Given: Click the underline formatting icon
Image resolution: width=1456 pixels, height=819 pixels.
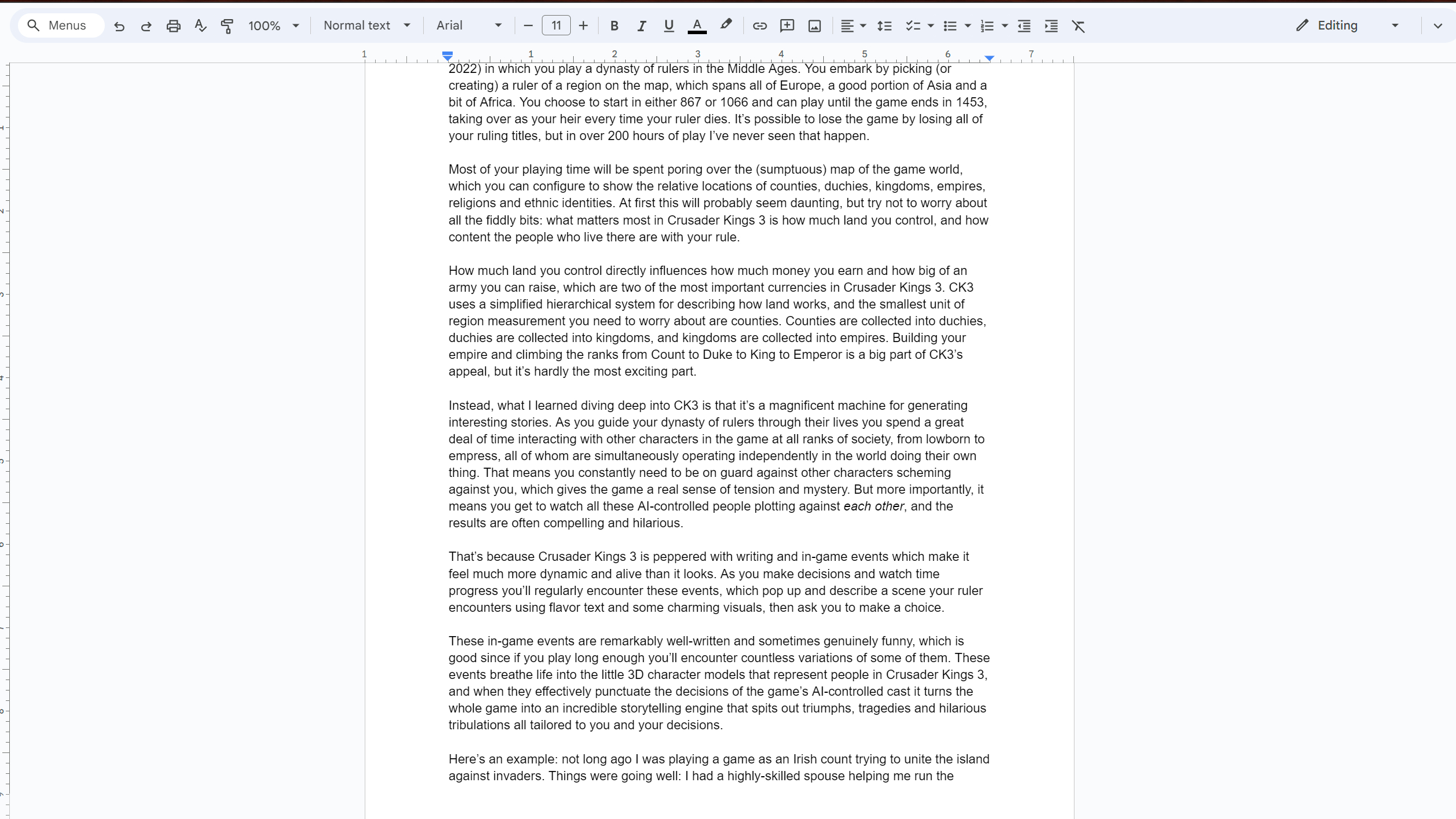Looking at the screenshot, I should click(668, 25).
